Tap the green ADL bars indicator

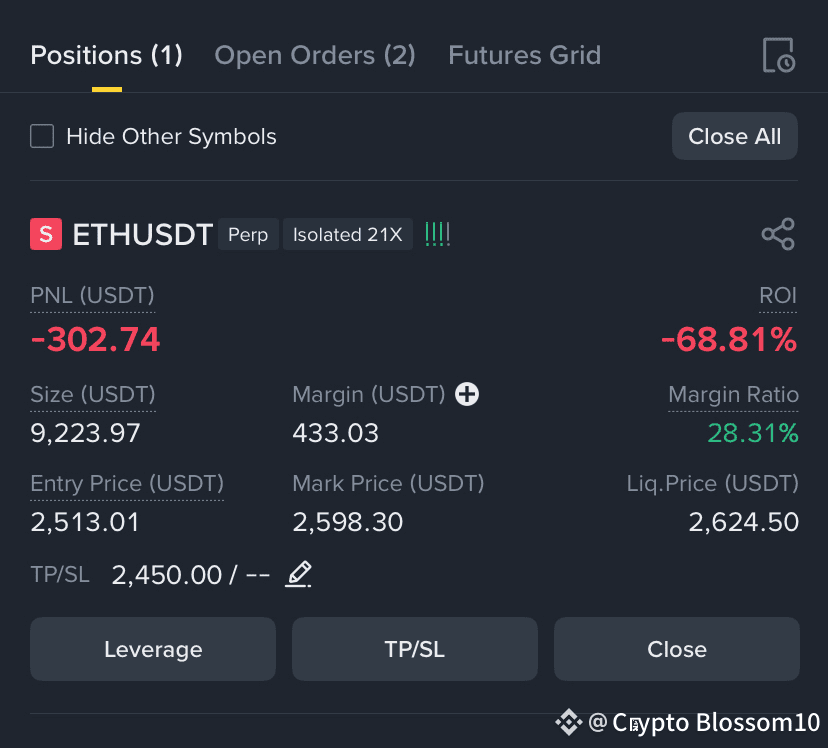[x=437, y=234]
